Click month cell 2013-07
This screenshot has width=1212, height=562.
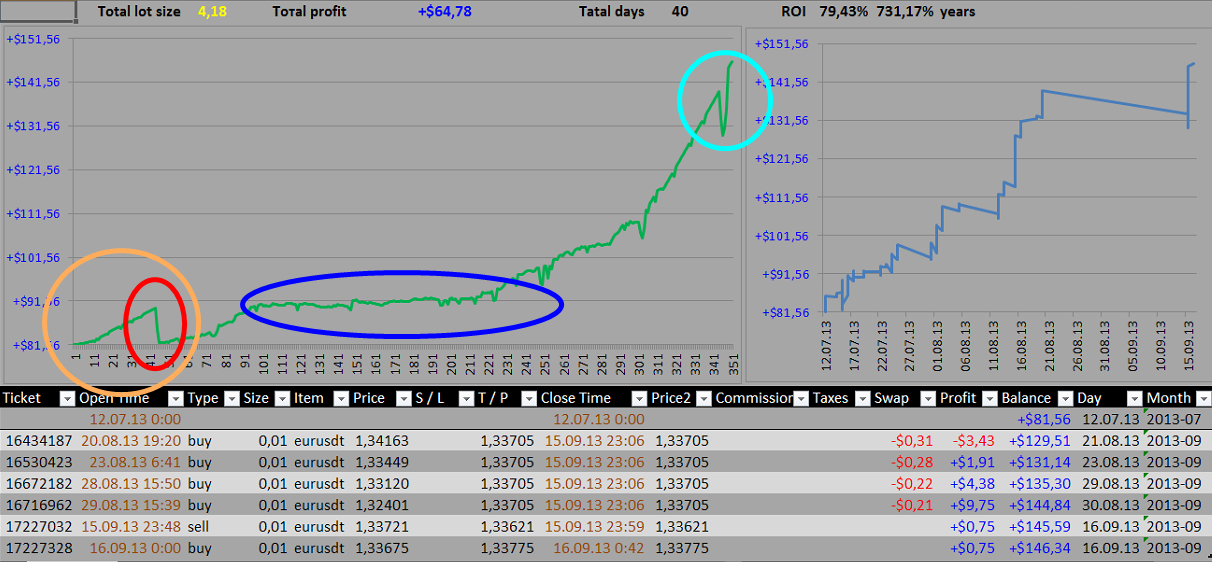[x=1174, y=419]
